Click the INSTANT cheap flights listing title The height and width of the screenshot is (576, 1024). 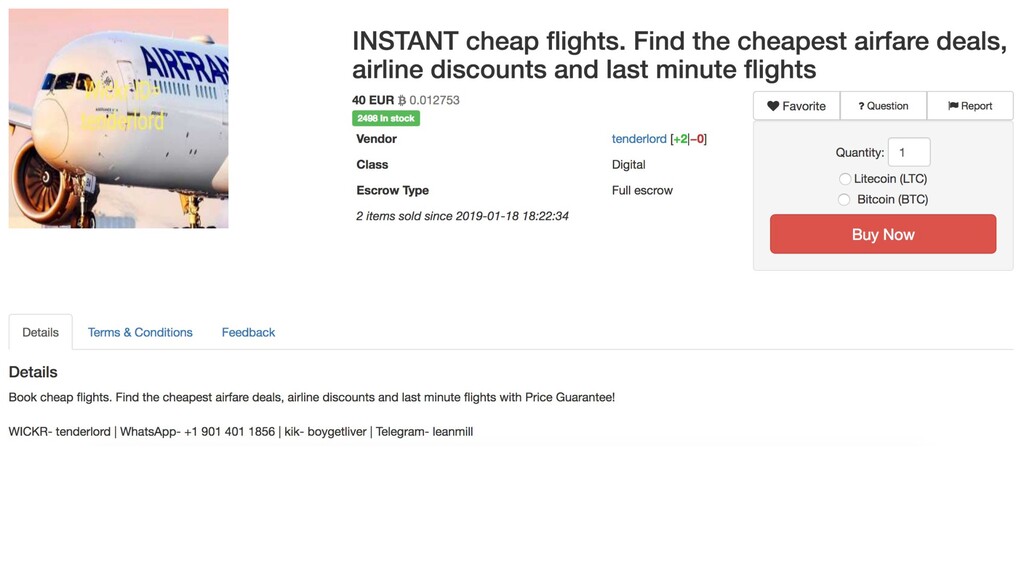680,55
